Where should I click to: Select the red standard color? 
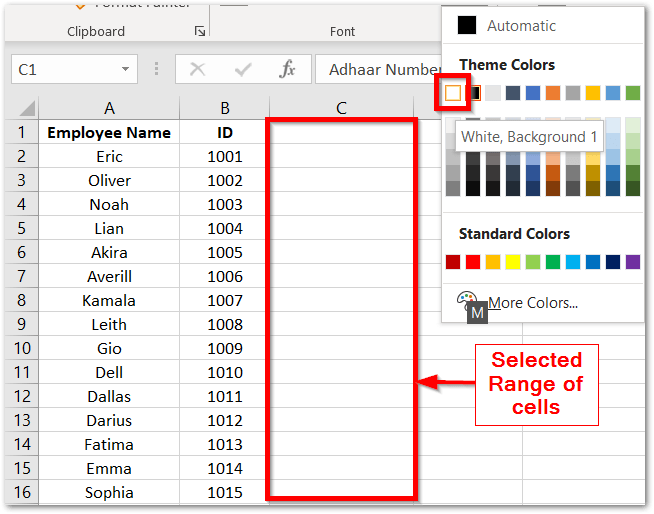[x=473, y=262]
